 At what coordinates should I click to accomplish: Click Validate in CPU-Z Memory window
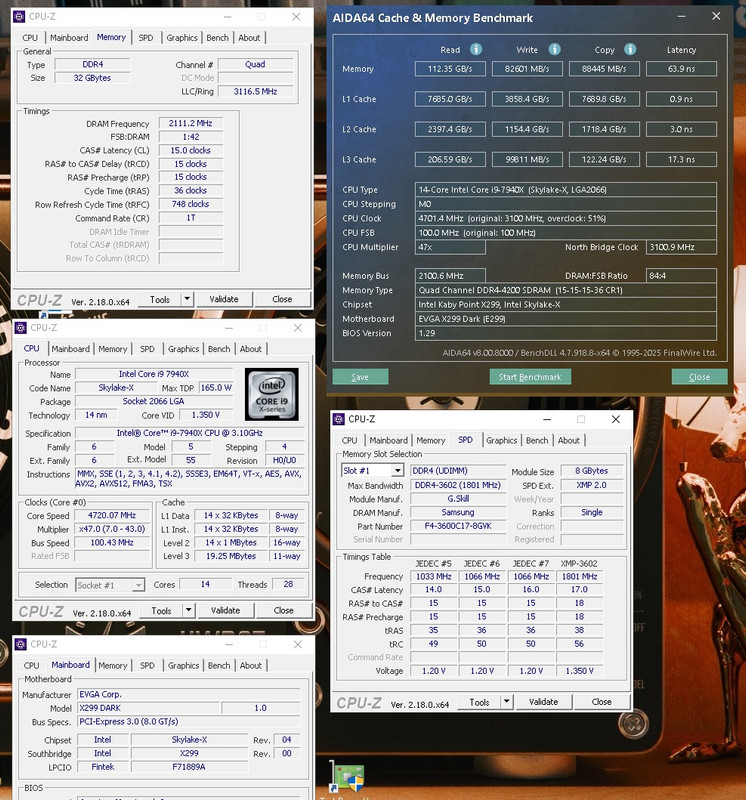[x=223, y=299]
